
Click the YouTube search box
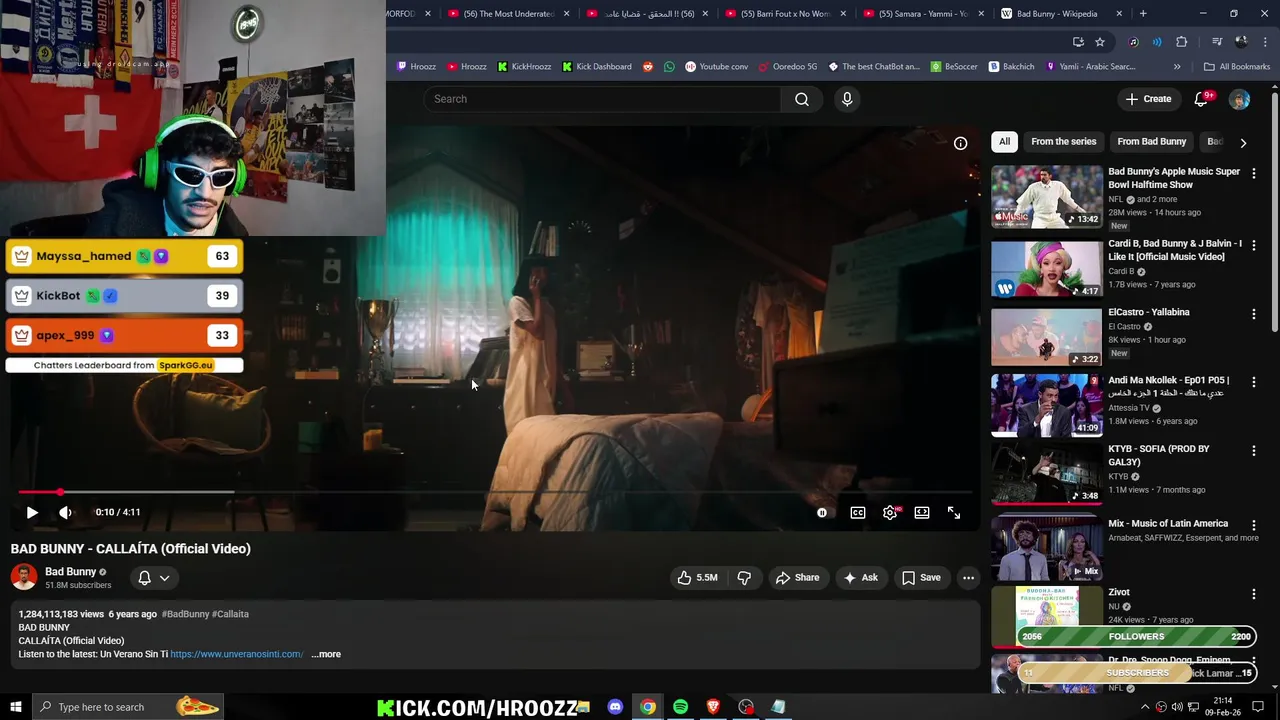603,99
